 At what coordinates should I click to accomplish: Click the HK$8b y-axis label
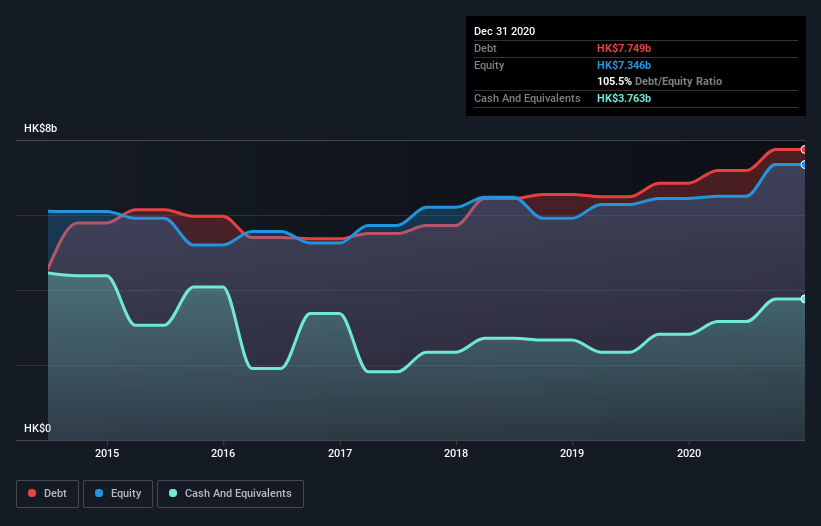click(x=40, y=128)
